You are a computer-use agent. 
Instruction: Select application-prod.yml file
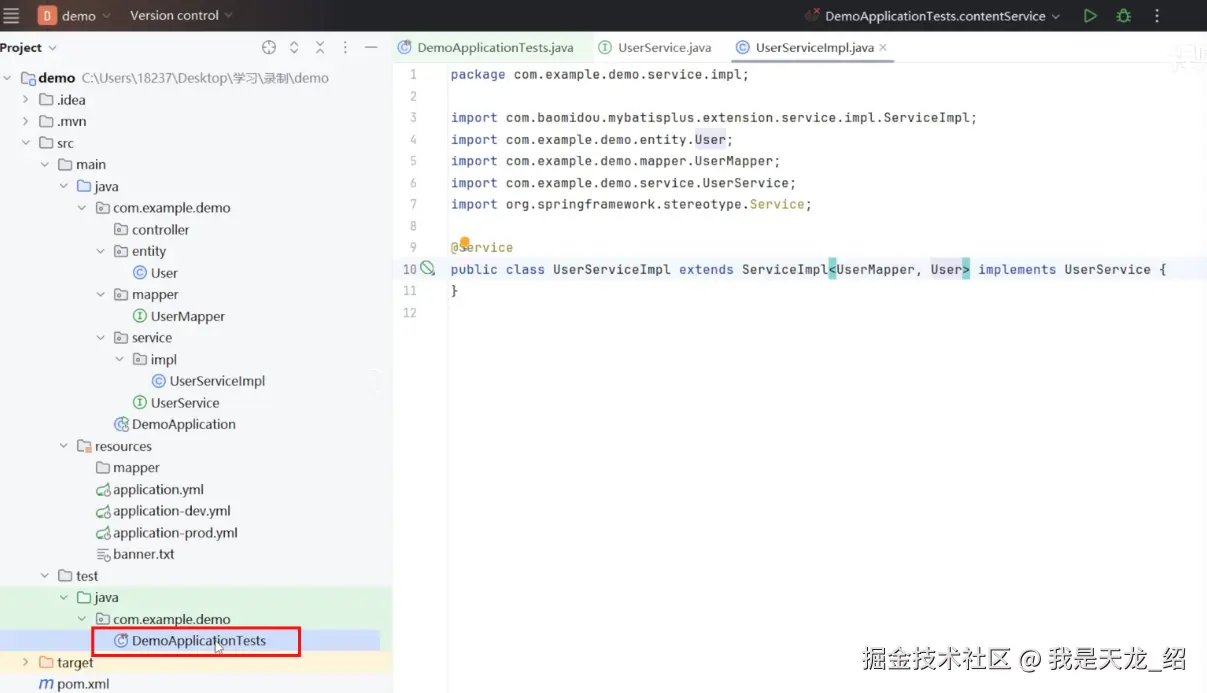tap(175, 533)
